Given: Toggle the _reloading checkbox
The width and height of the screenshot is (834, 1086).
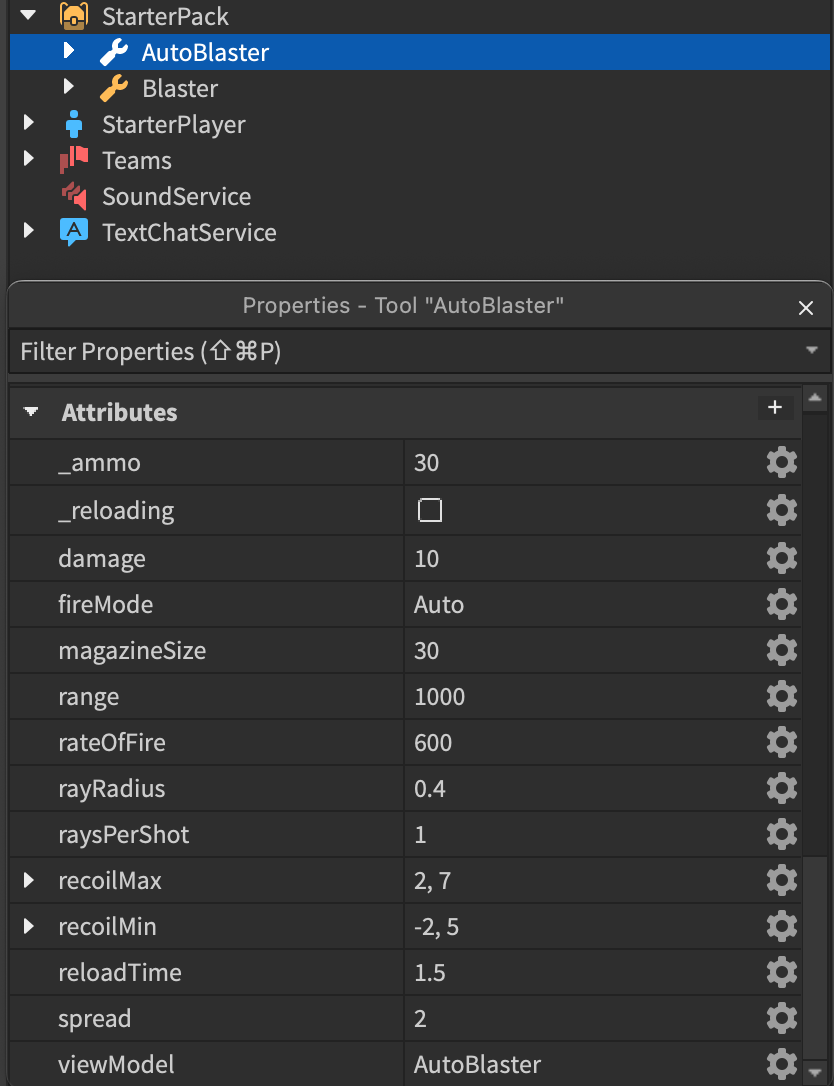Looking at the screenshot, I should (x=430, y=511).
